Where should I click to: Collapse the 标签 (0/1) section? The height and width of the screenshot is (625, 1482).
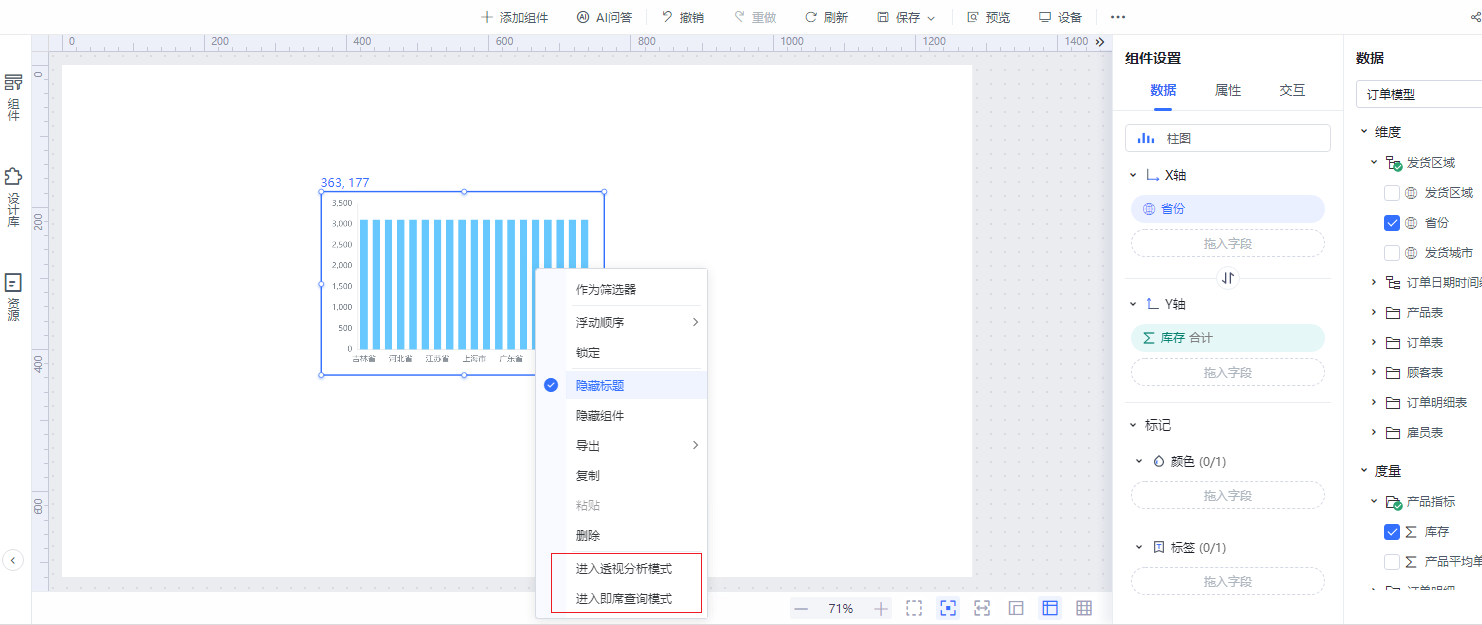click(x=1139, y=547)
